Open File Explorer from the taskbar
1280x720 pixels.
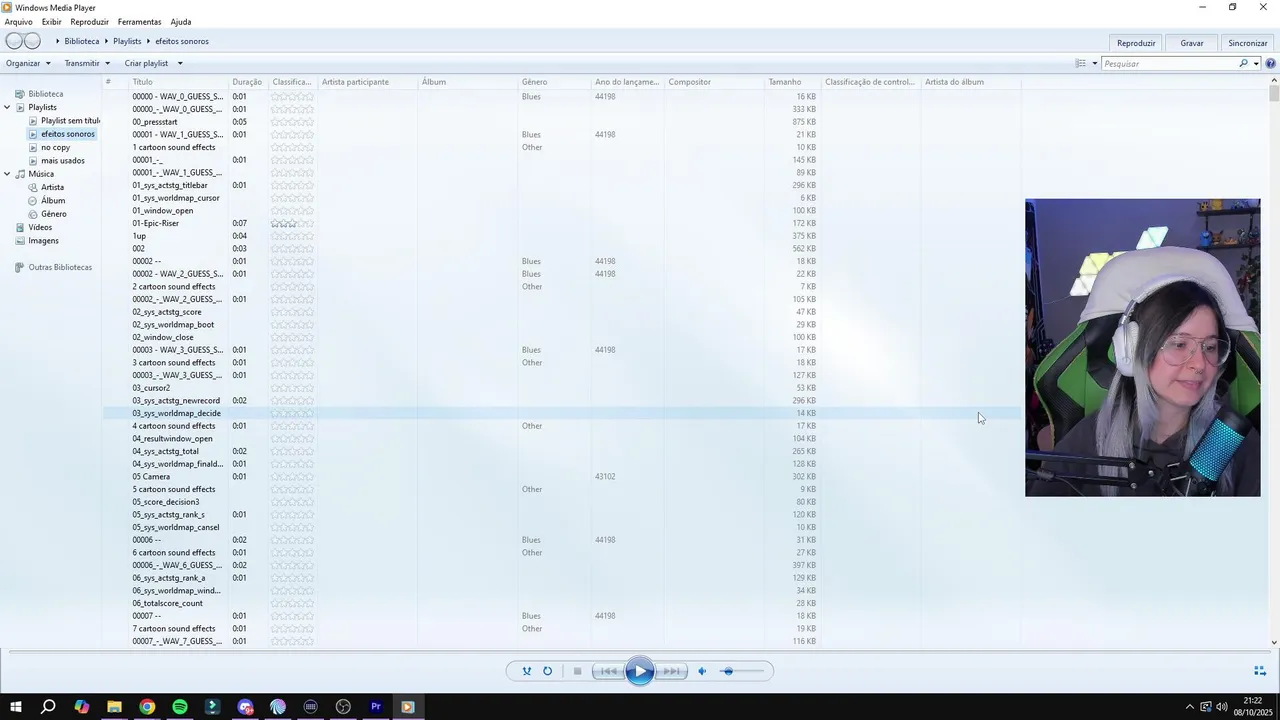coord(114,707)
